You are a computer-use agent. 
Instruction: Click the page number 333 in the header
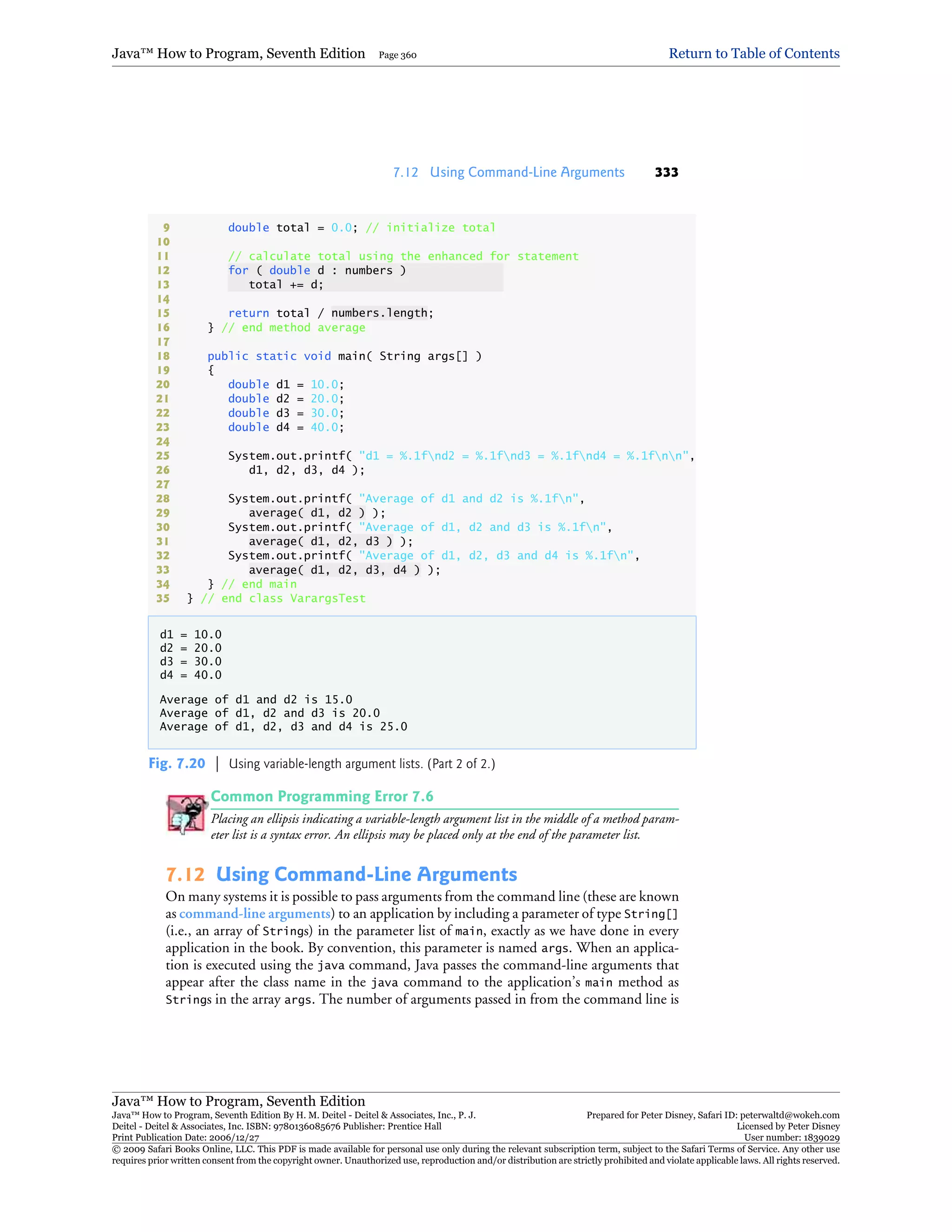pyautogui.click(x=666, y=172)
